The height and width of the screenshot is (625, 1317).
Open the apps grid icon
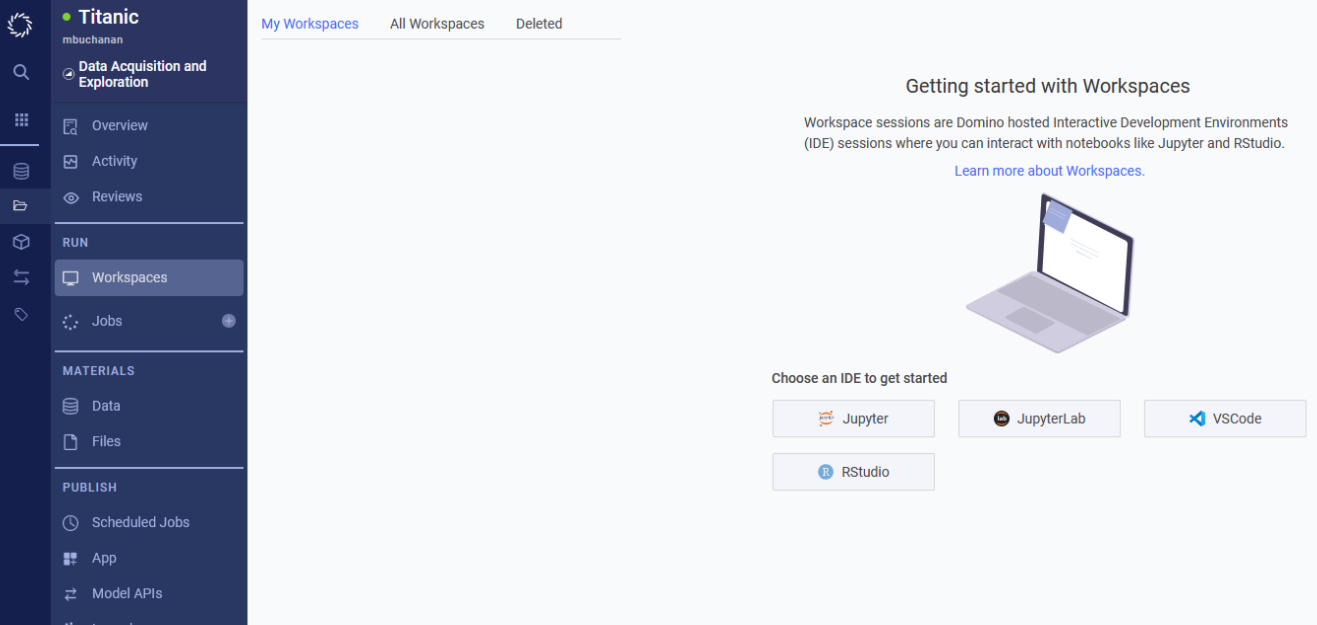point(21,120)
